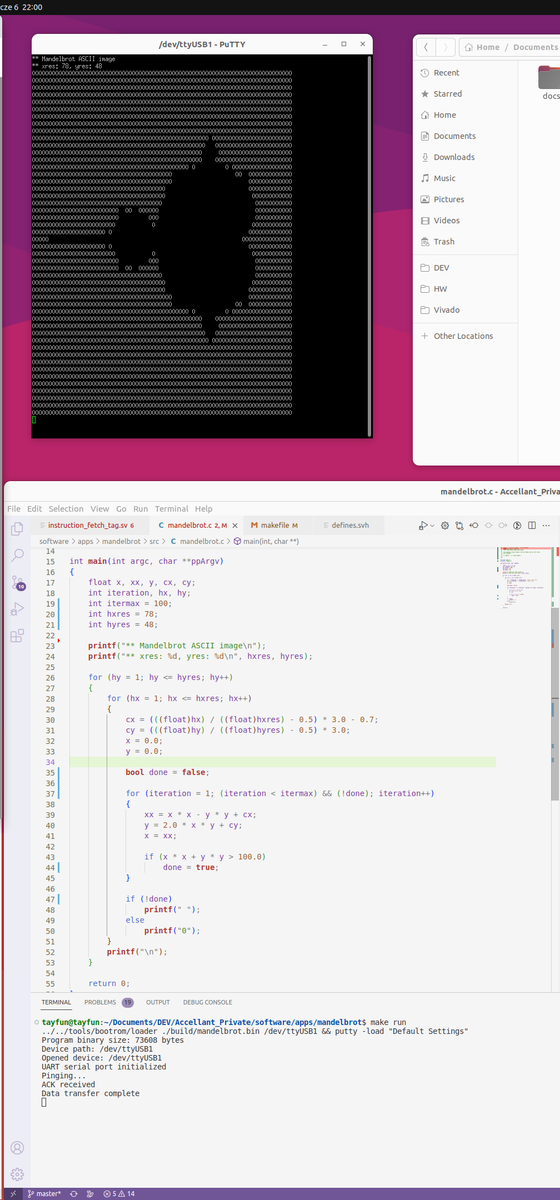Go forward in Files window
Viewport: 560px width, 1200px height.
[445, 47]
